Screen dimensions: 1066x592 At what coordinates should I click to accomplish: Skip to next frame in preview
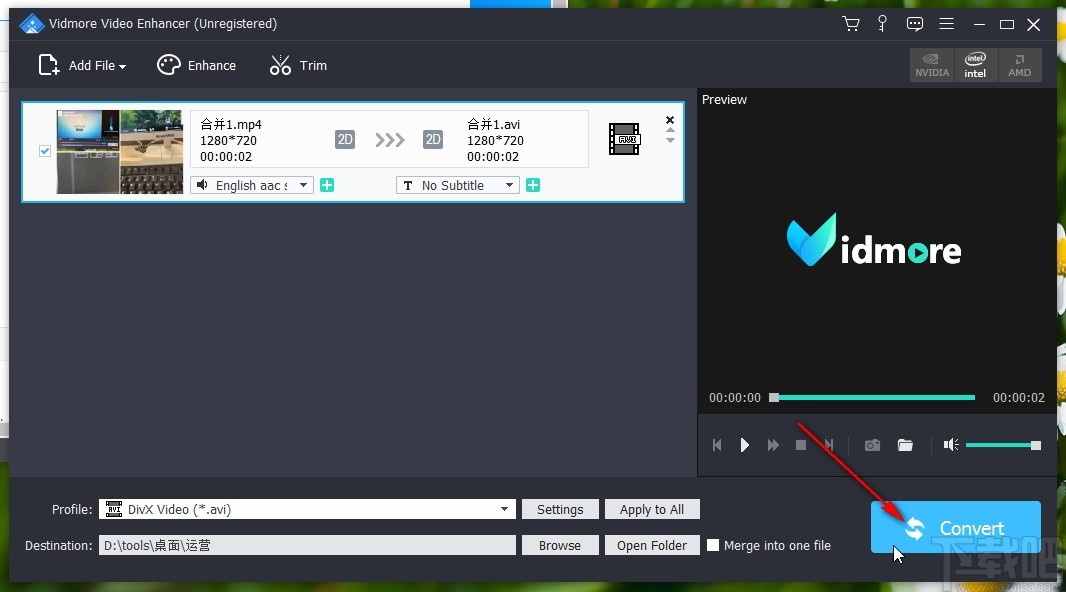[829, 445]
